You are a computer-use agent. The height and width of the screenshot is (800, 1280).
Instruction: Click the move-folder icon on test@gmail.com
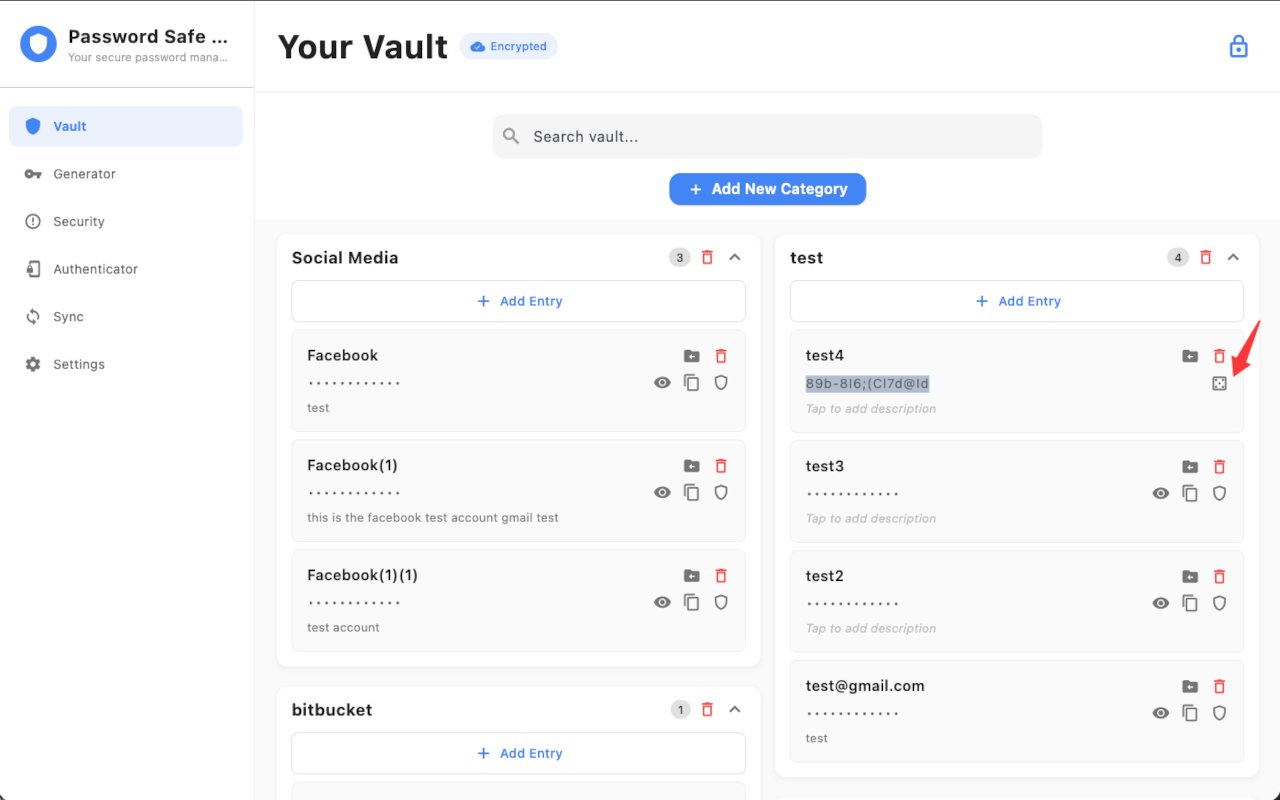click(1190, 687)
